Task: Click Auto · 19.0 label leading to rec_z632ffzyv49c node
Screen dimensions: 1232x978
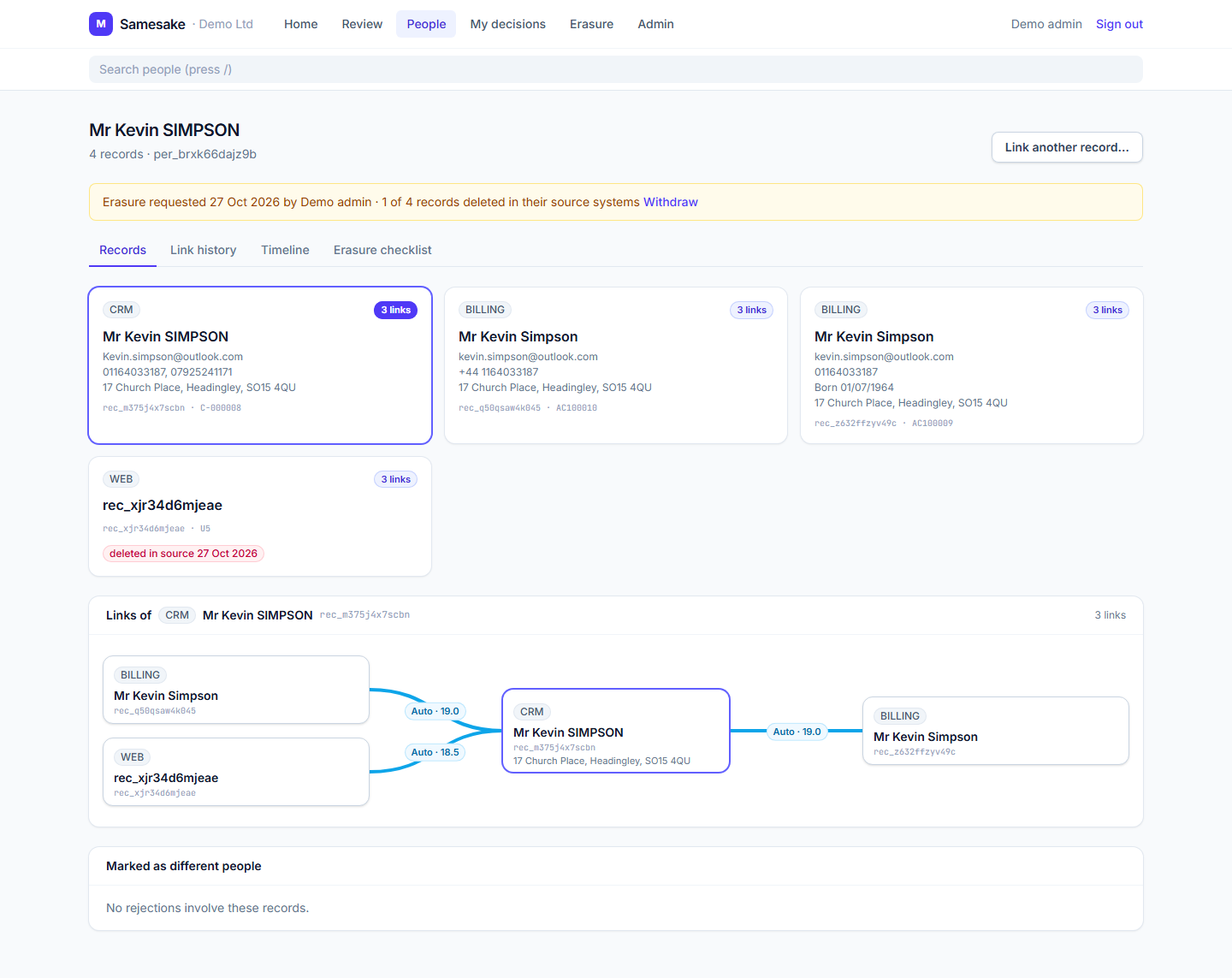Action: (797, 732)
